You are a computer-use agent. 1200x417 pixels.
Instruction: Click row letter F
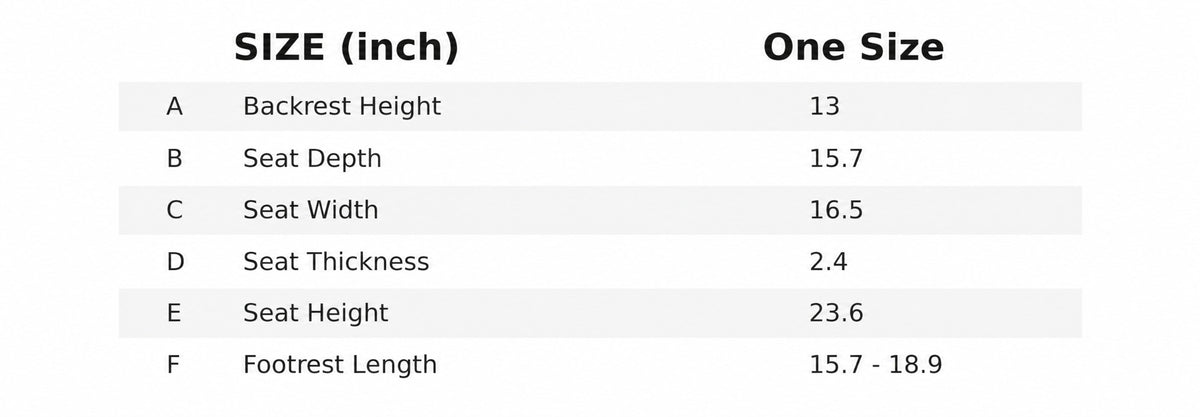[174, 365]
